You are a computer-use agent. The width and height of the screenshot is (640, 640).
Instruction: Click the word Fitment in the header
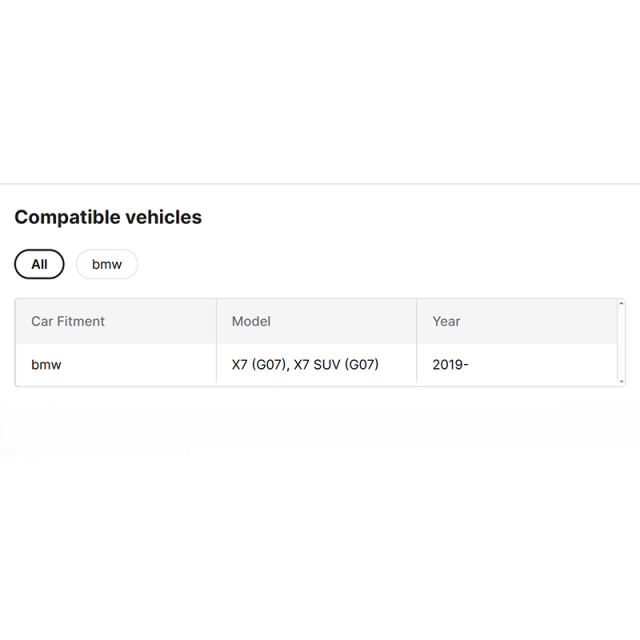click(81, 321)
